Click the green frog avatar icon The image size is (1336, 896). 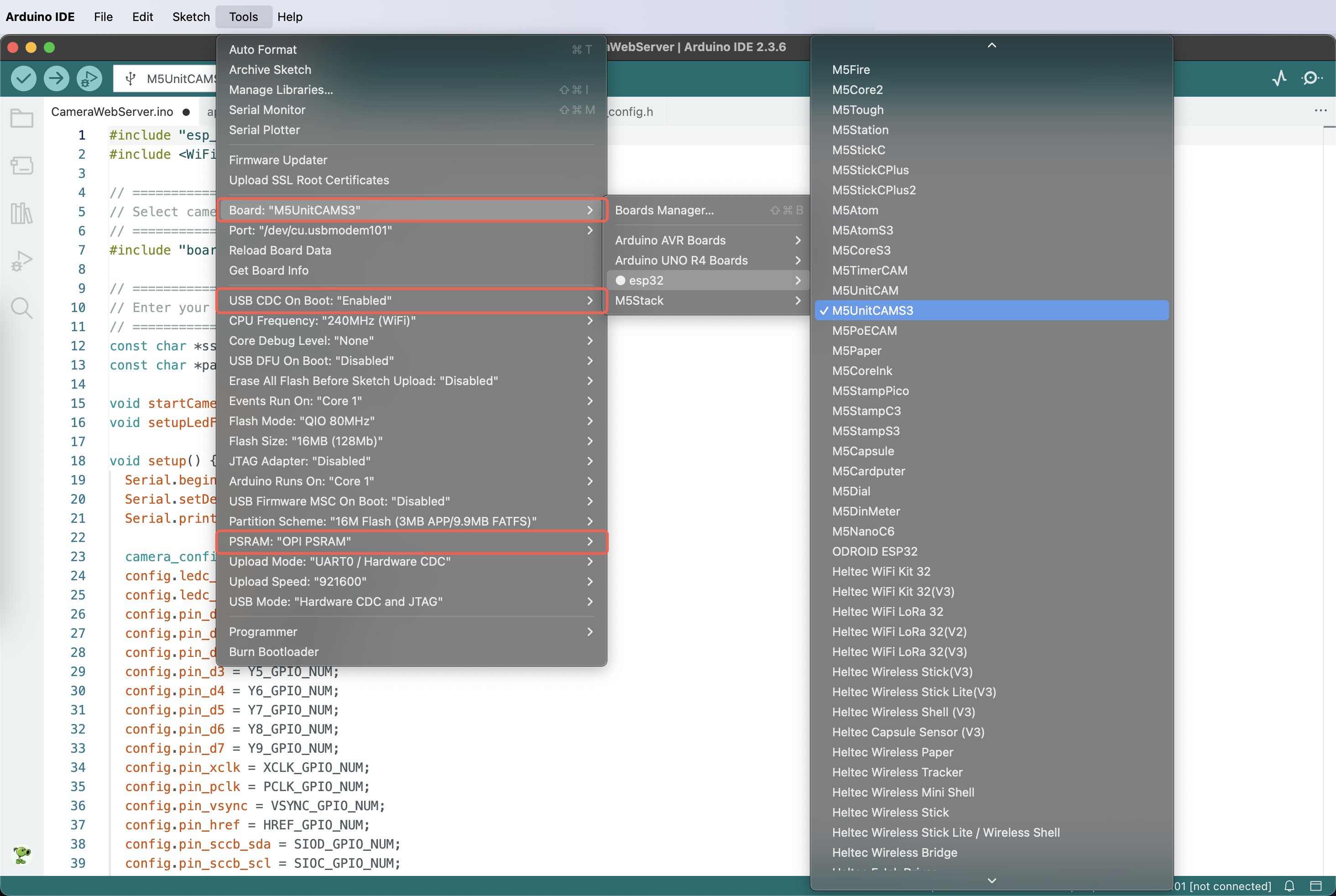click(x=22, y=855)
